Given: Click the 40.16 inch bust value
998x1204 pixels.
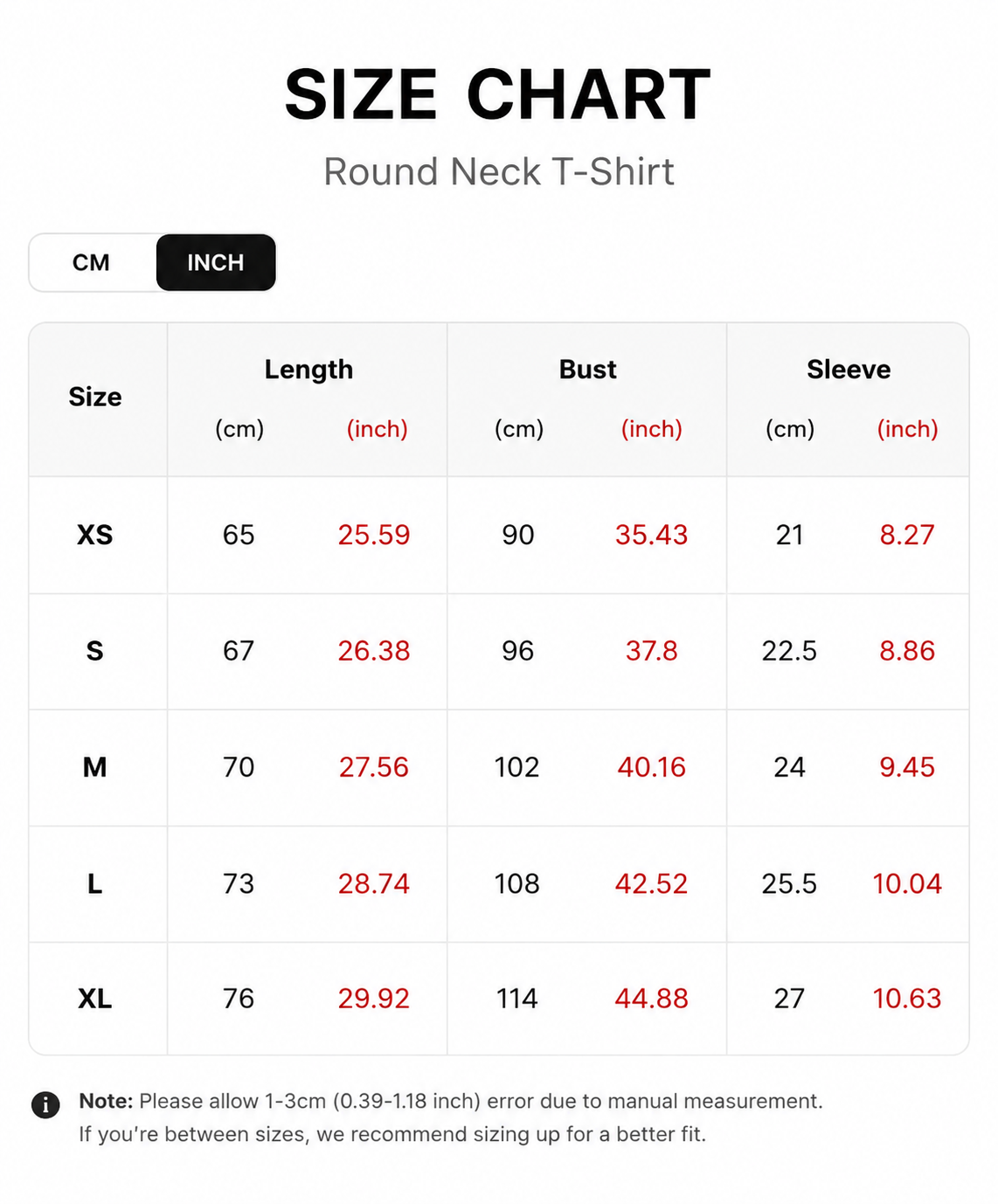Looking at the screenshot, I should coord(652,767).
